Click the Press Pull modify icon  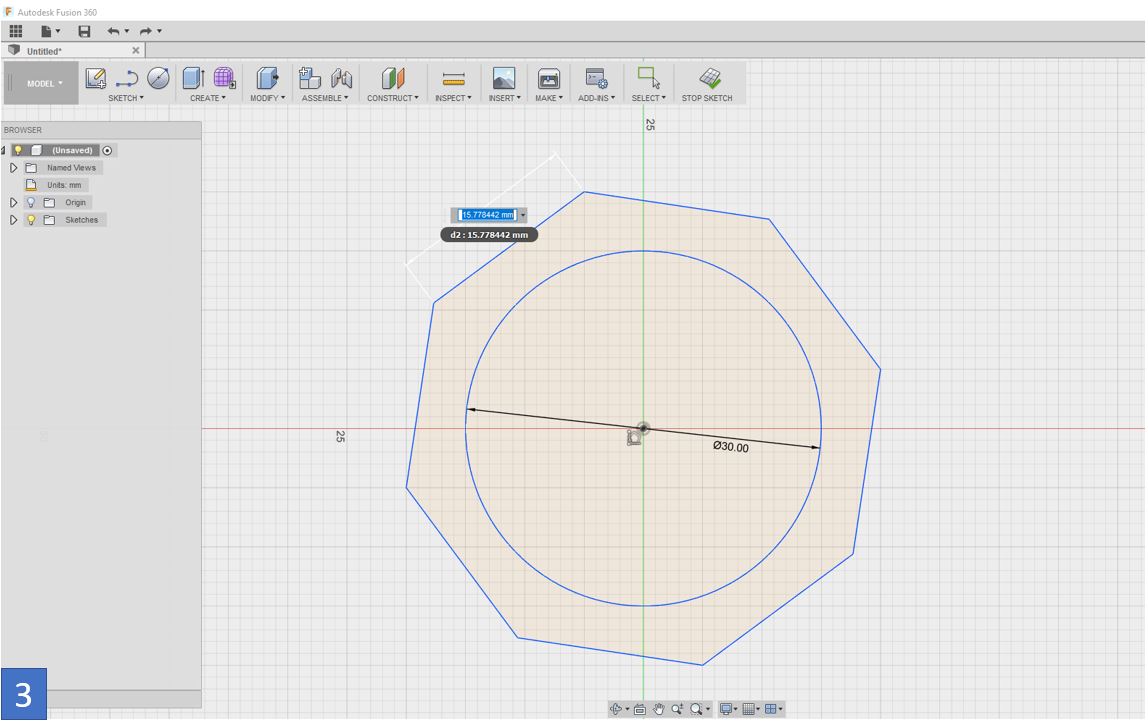267,78
